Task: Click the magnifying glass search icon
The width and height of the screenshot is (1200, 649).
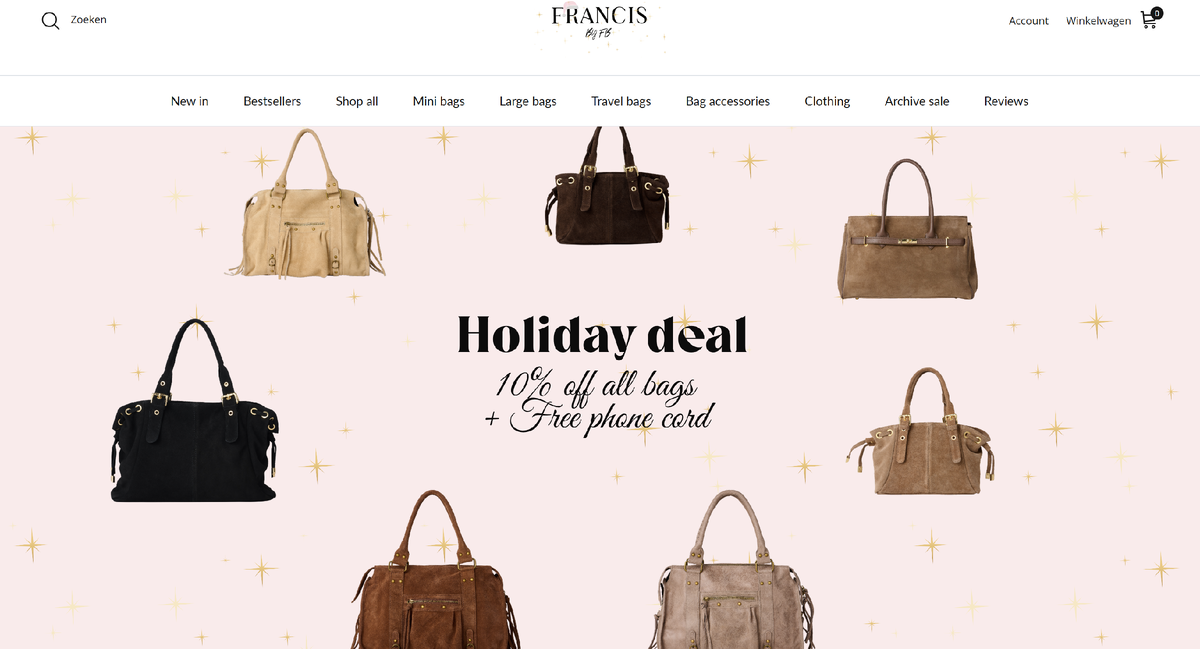Action: (50, 21)
